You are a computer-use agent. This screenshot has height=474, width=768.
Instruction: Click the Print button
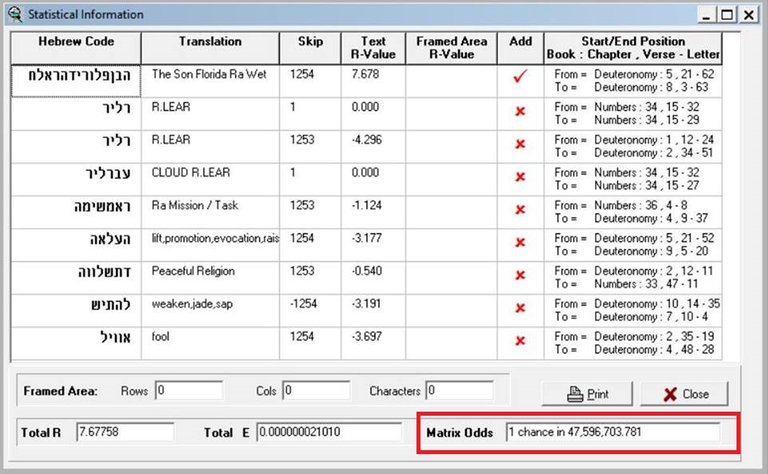tap(587, 394)
